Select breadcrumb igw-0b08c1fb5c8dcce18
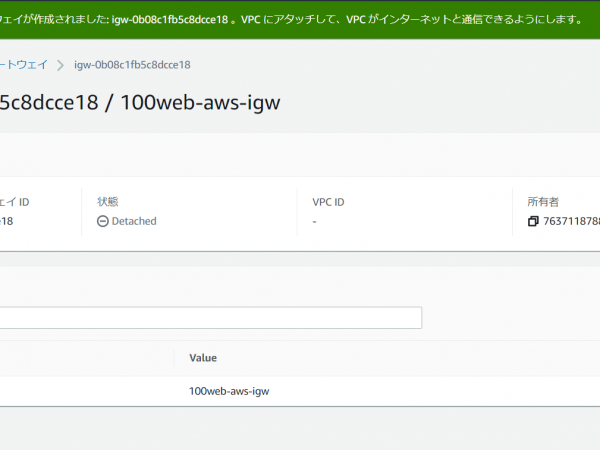Screen dimensions: 600x450 [132, 65]
